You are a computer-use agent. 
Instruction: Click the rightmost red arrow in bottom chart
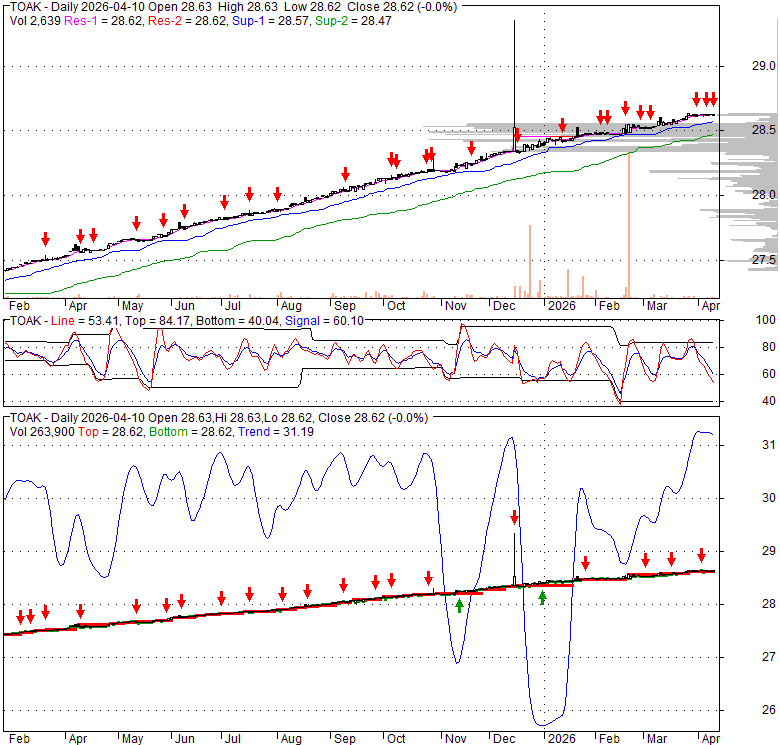click(x=701, y=554)
